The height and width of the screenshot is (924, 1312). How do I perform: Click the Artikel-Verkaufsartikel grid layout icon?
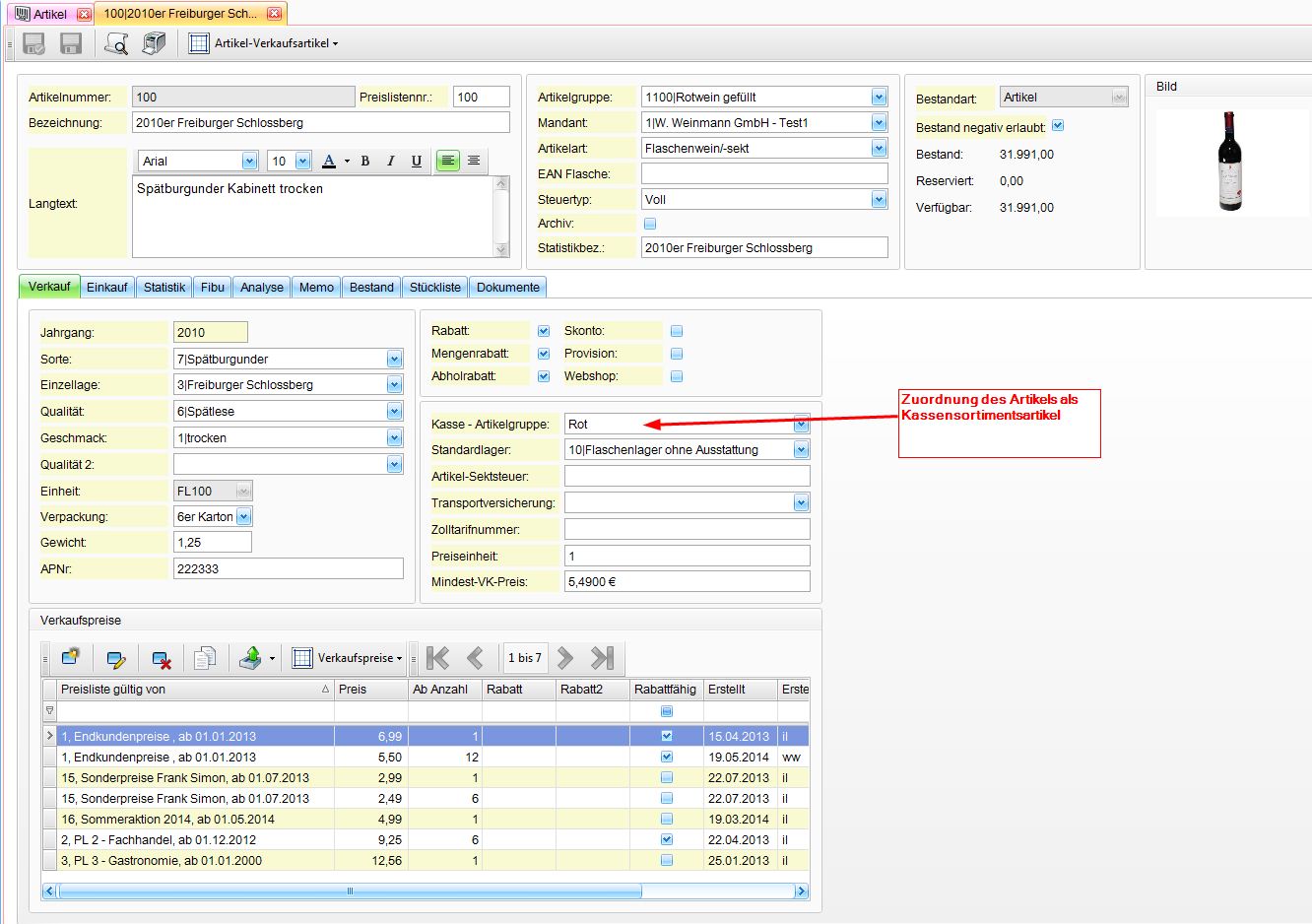click(199, 43)
